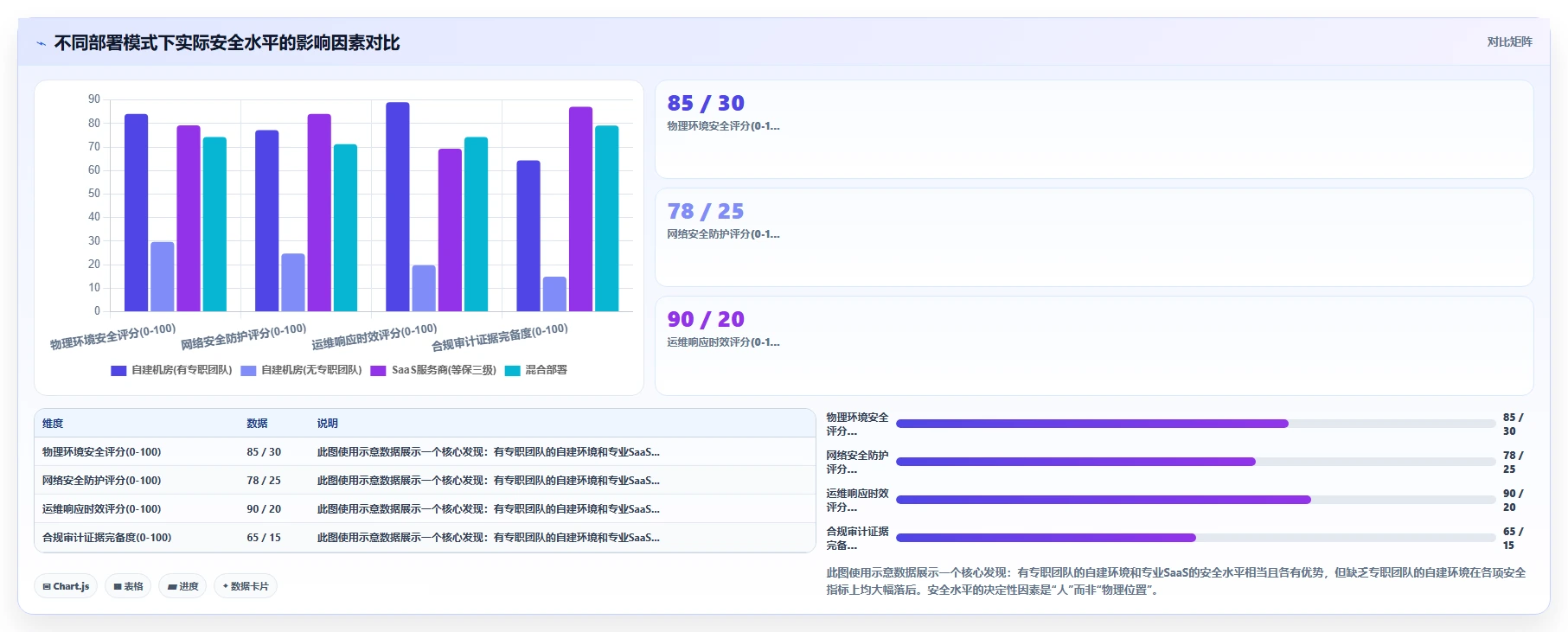1568x632 pixels.
Task: Select the 合规审计证据完备度 table row
Action: pyautogui.click(x=425, y=538)
